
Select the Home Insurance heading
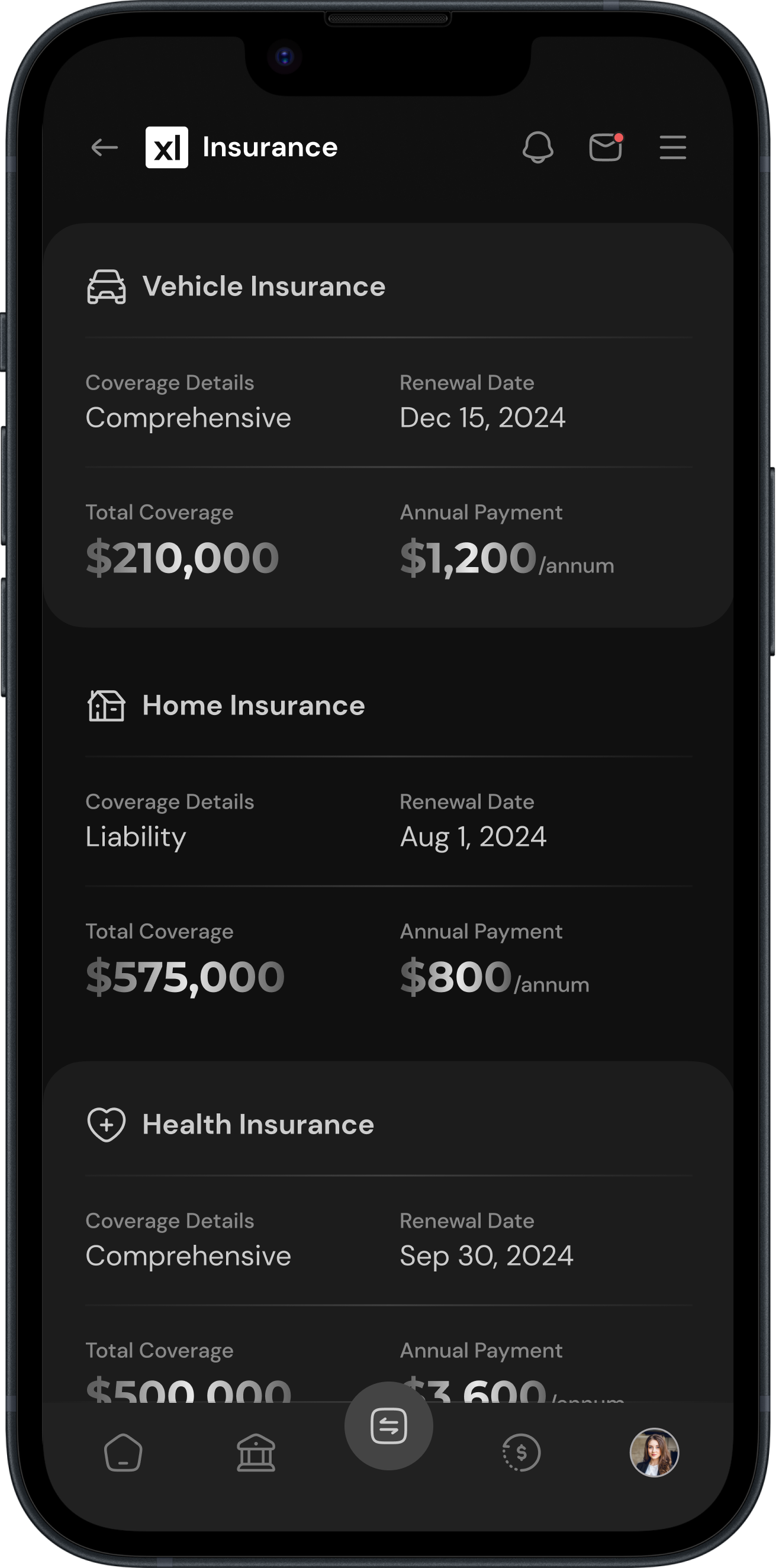click(x=254, y=706)
